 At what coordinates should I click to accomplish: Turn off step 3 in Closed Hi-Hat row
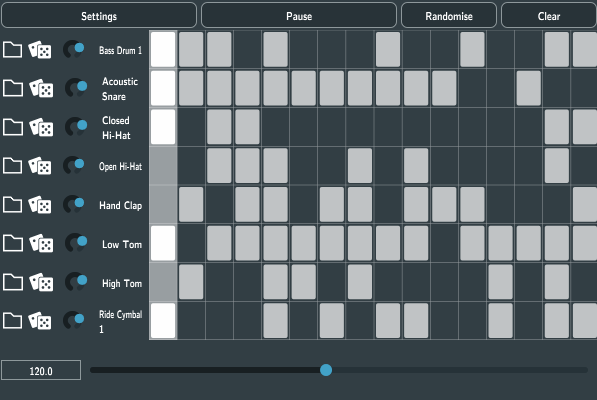219,127
